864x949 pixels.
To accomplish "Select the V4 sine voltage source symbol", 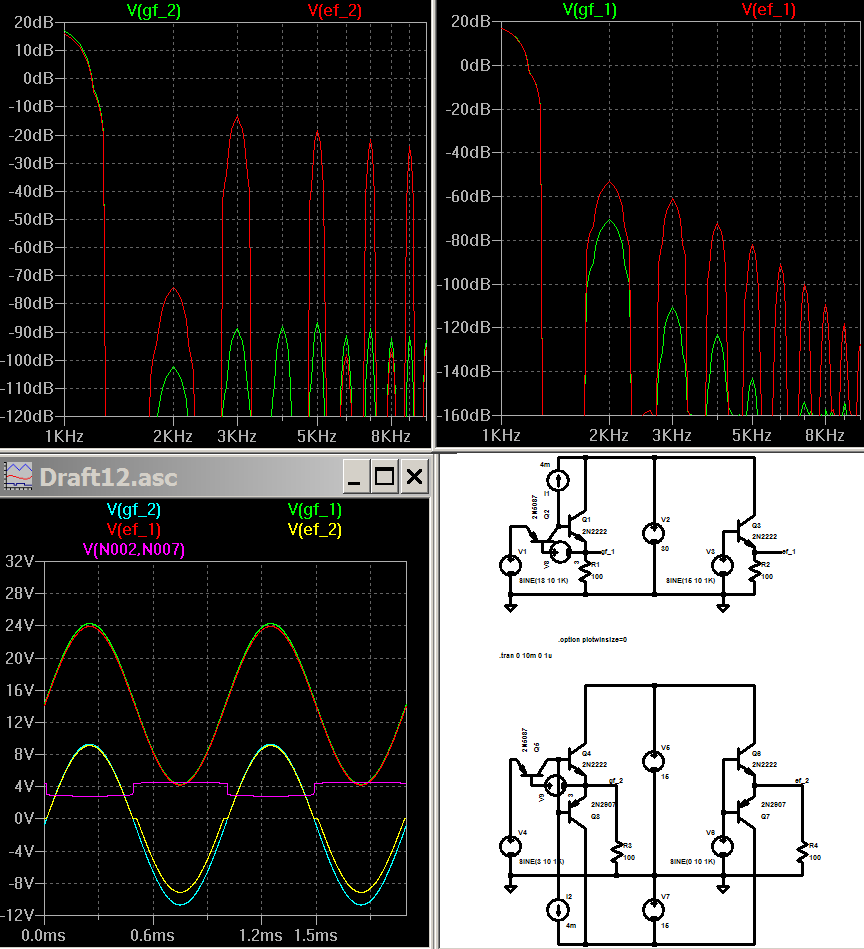I will pyautogui.click(x=510, y=846).
